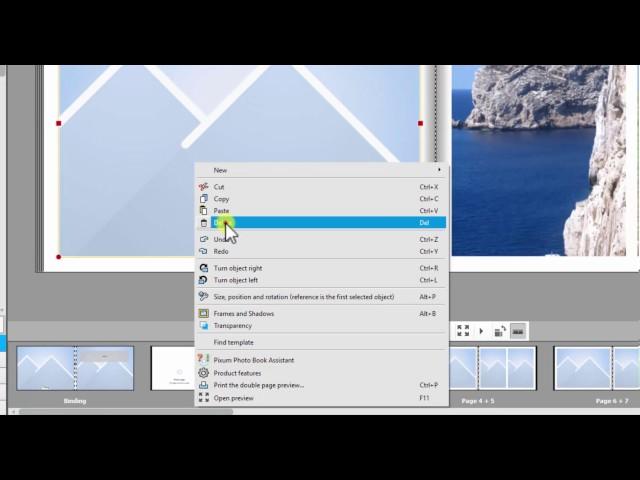Open Product features entry
The image size is (640, 480).
pos(322,373)
